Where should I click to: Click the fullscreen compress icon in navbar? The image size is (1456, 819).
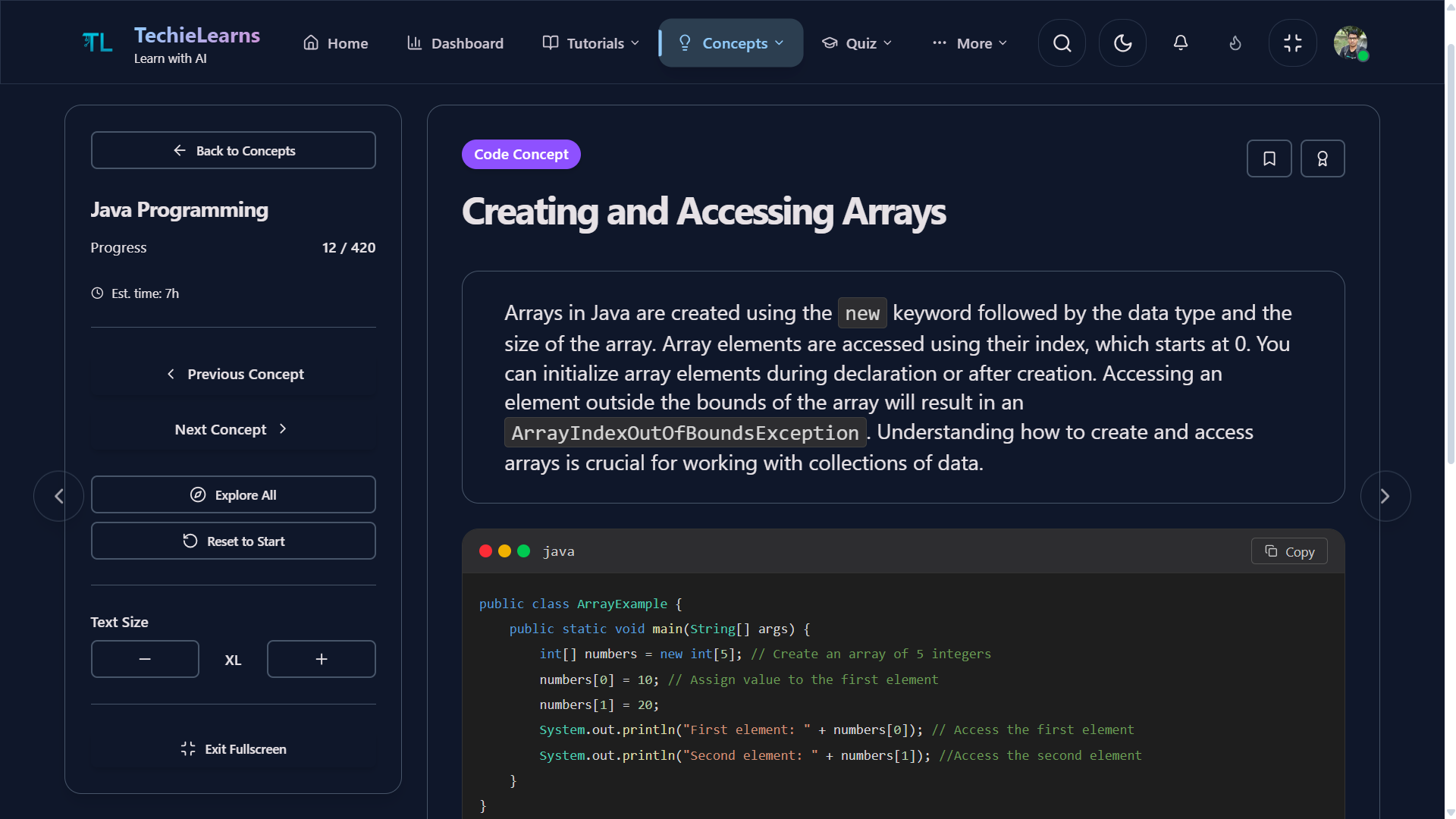click(1292, 42)
